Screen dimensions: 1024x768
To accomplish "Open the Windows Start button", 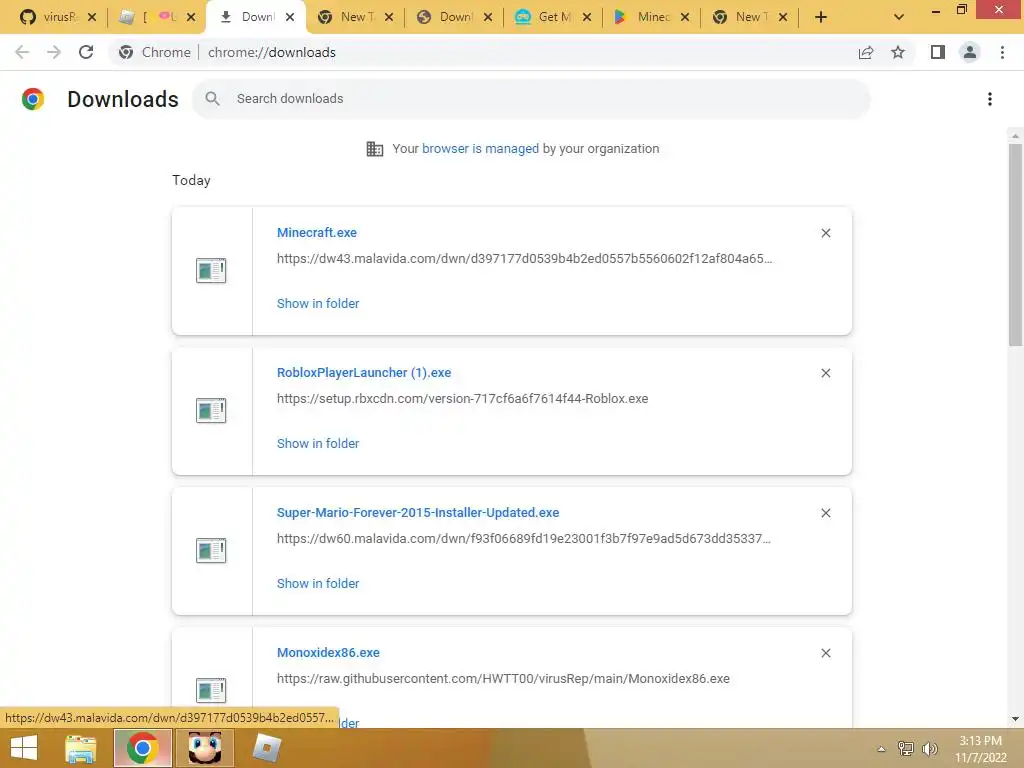I will point(24,748).
